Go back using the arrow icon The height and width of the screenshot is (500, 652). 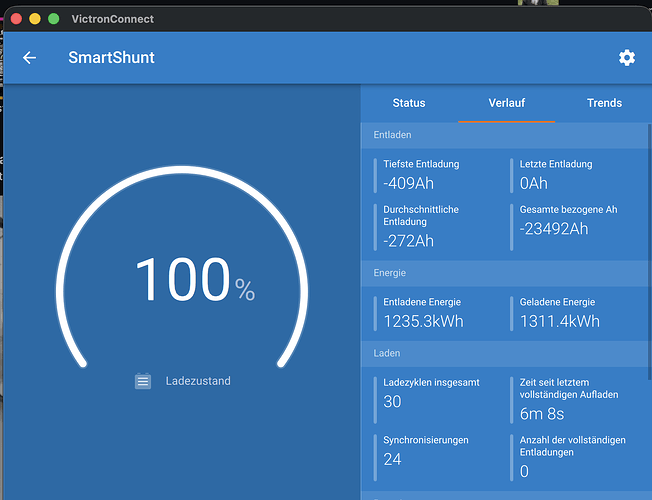30,57
